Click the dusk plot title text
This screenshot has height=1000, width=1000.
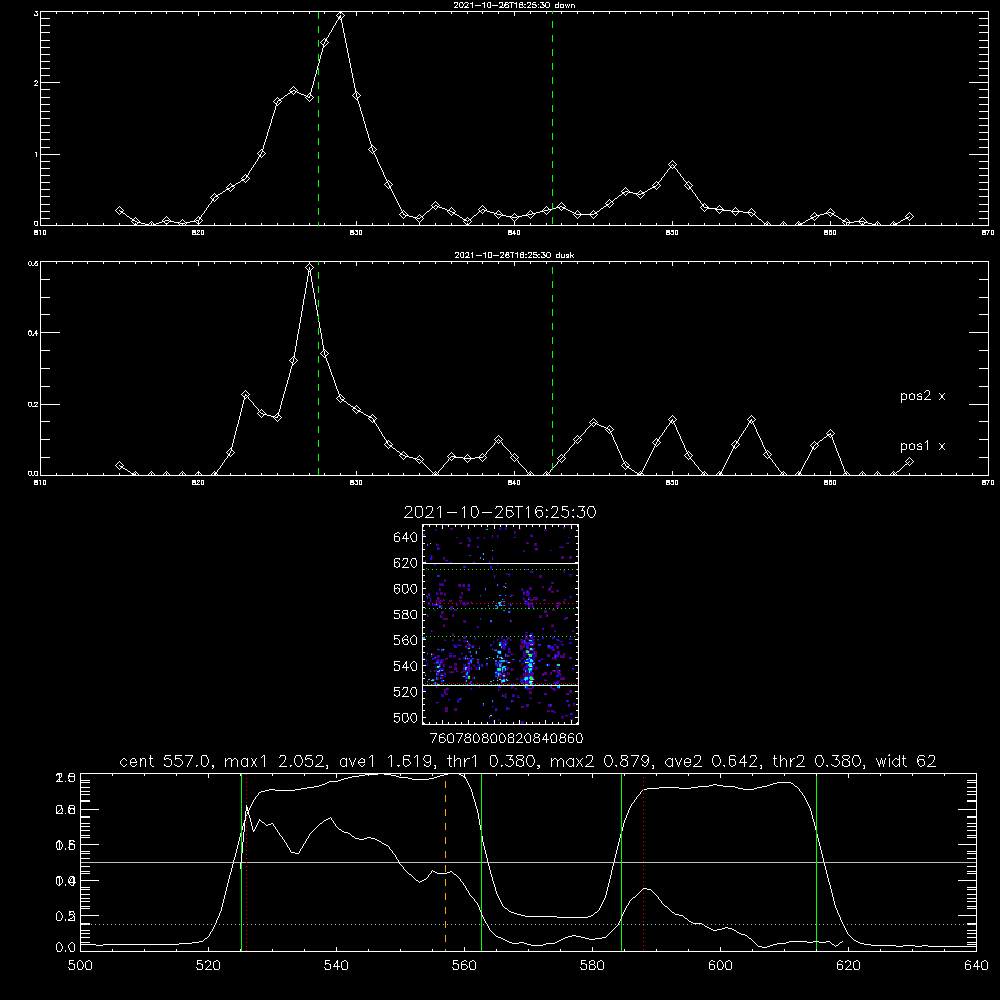click(x=514, y=255)
